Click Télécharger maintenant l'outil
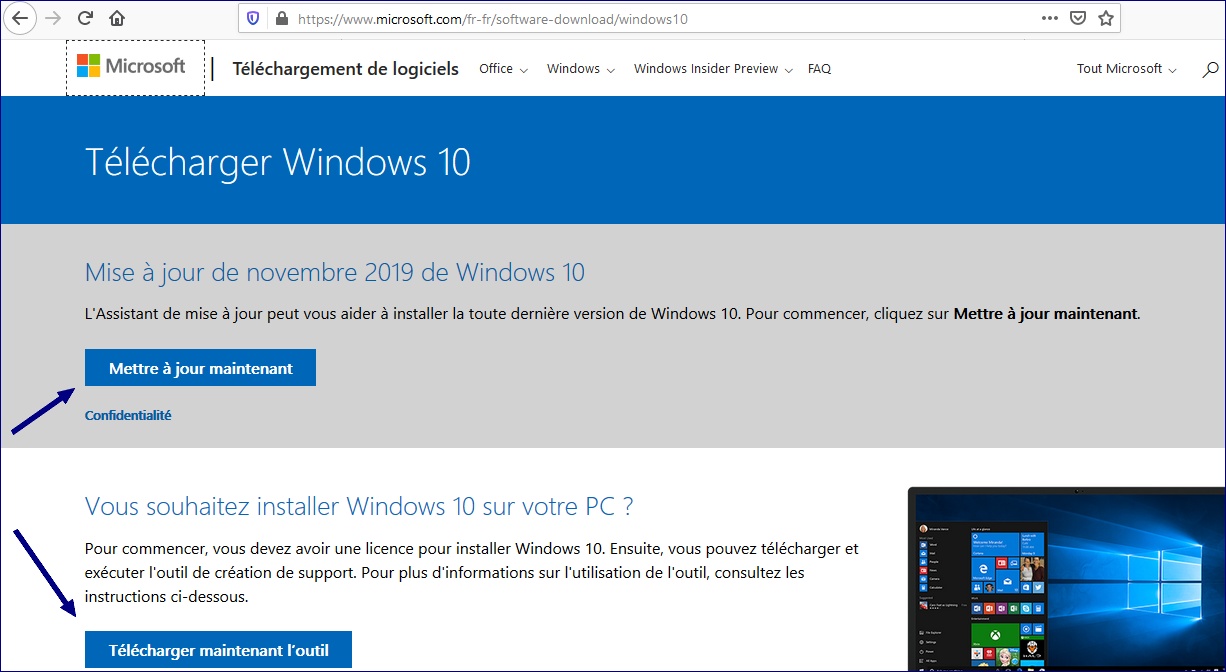 (x=217, y=649)
